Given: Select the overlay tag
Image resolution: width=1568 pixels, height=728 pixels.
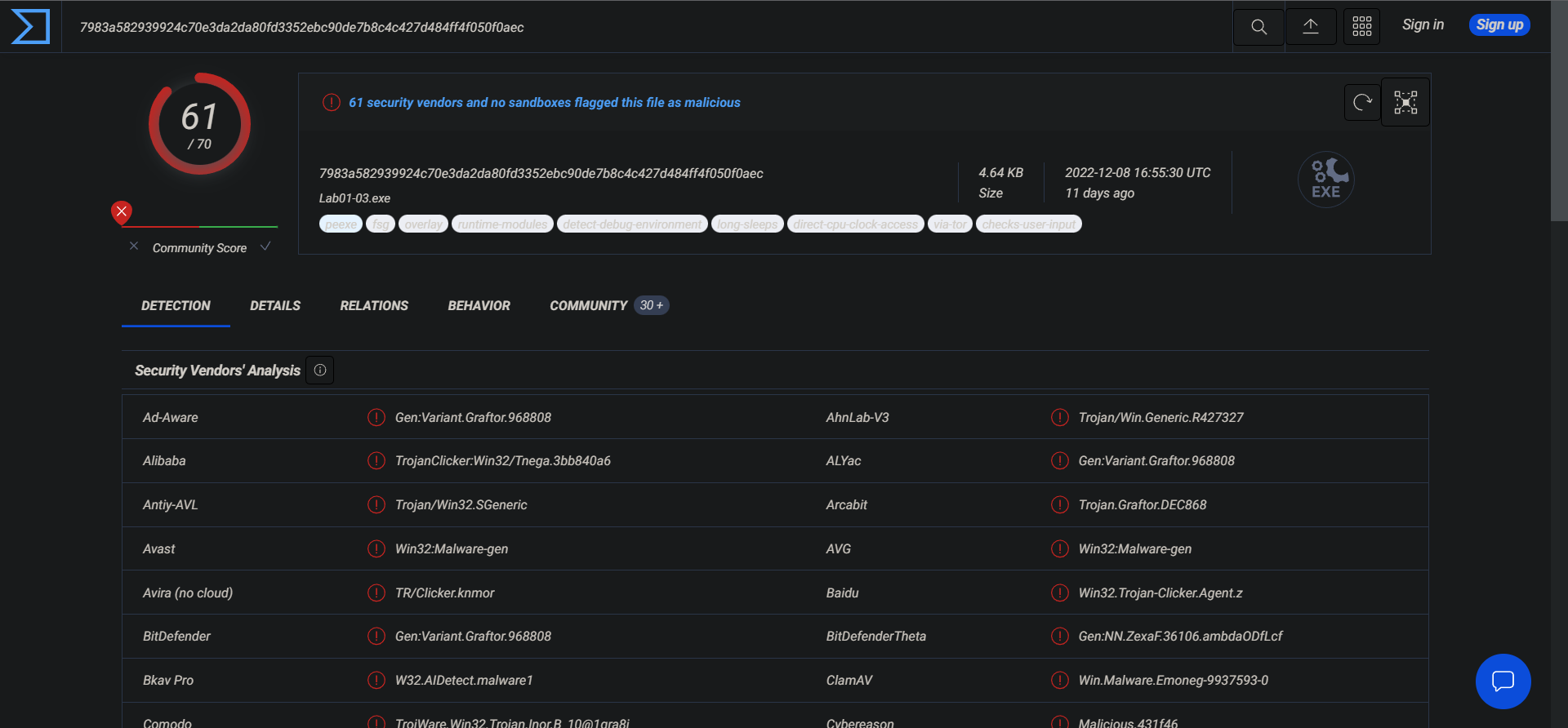Looking at the screenshot, I should pos(423,224).
